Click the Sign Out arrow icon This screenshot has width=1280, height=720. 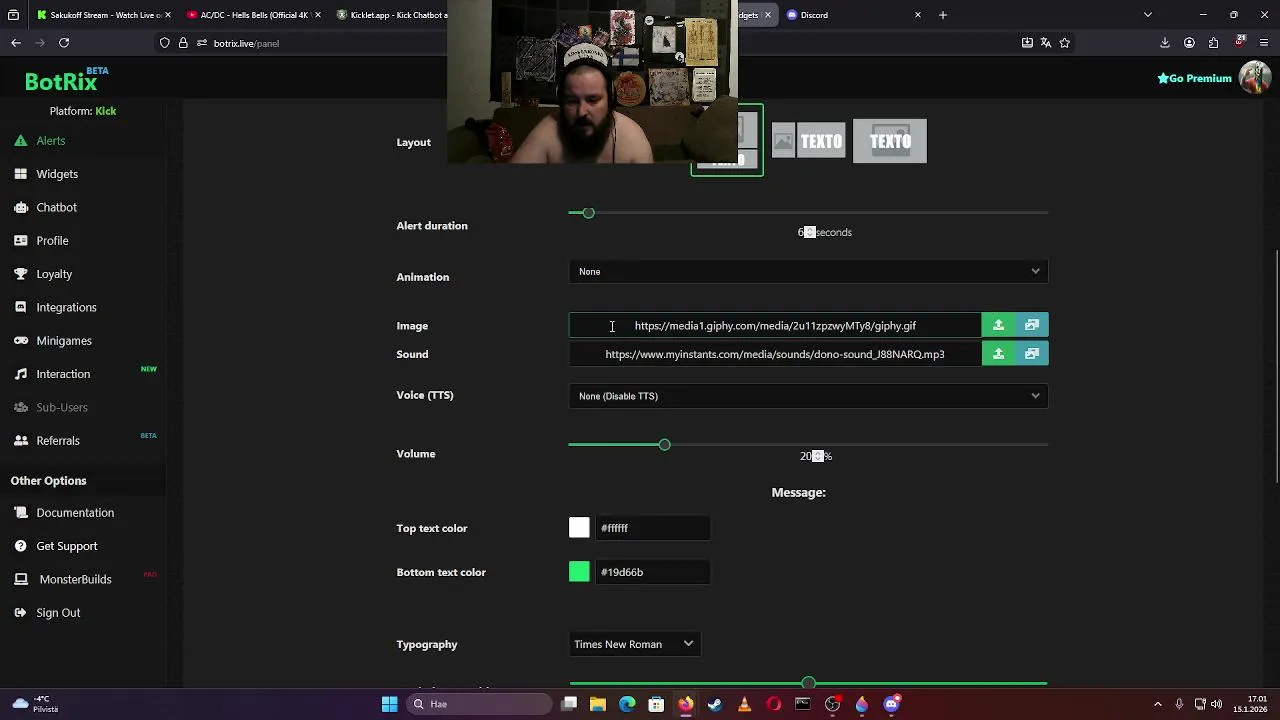(20, 613)
